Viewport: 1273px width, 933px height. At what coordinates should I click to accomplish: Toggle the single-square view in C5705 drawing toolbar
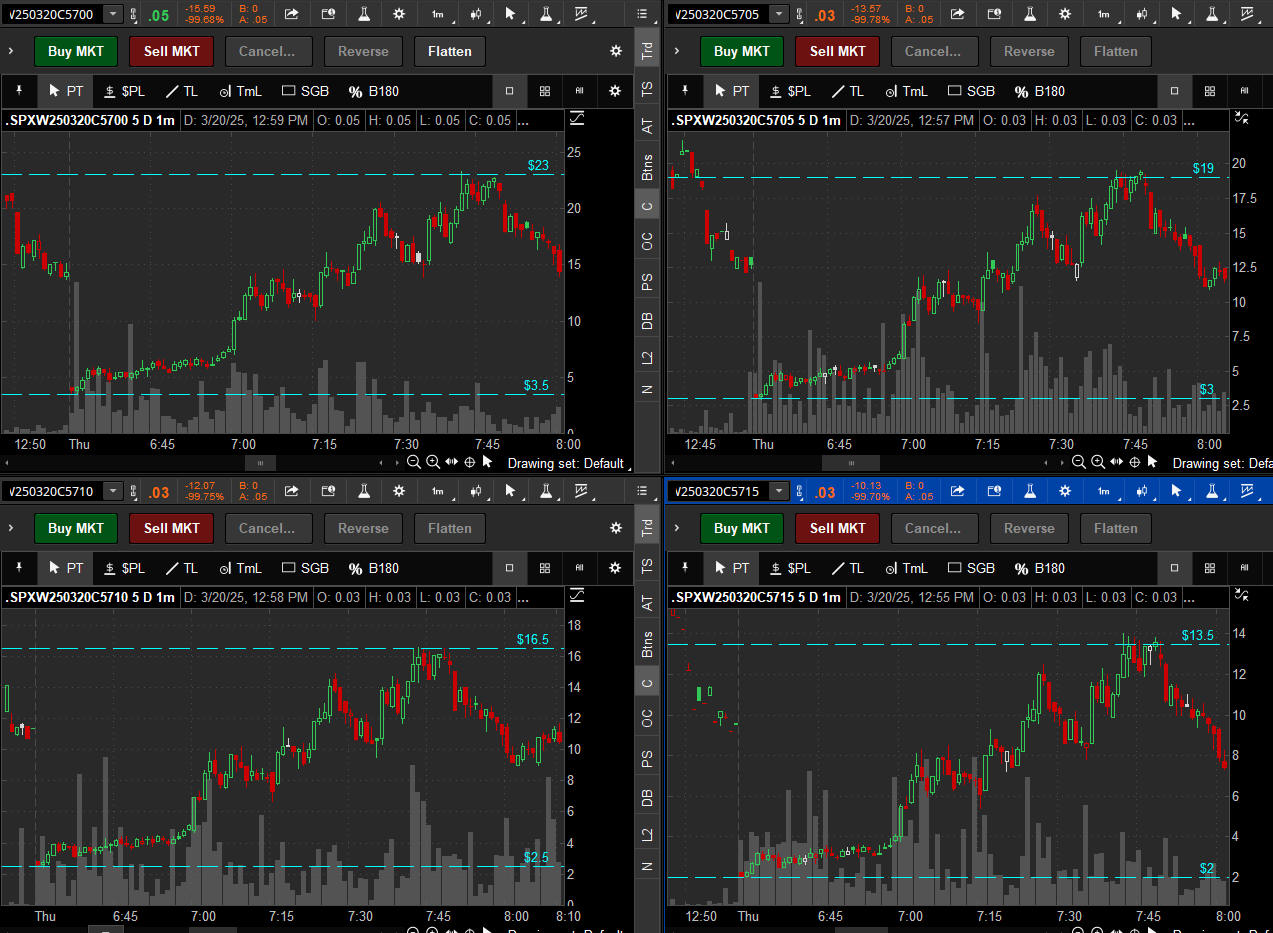(x=1175, y=91)
